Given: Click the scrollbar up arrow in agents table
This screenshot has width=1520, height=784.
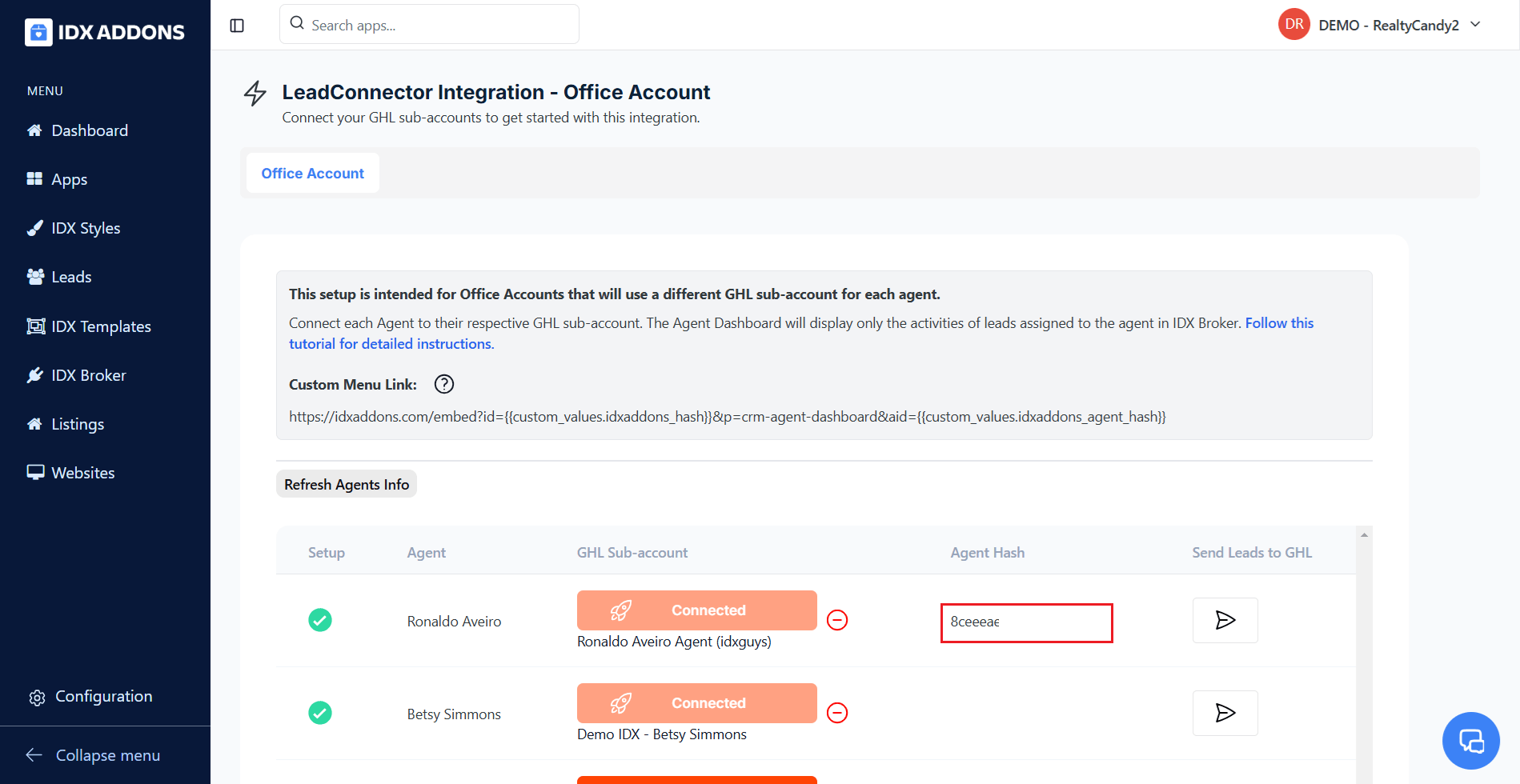Looking at the screenshot, I should pos(1364,534).
